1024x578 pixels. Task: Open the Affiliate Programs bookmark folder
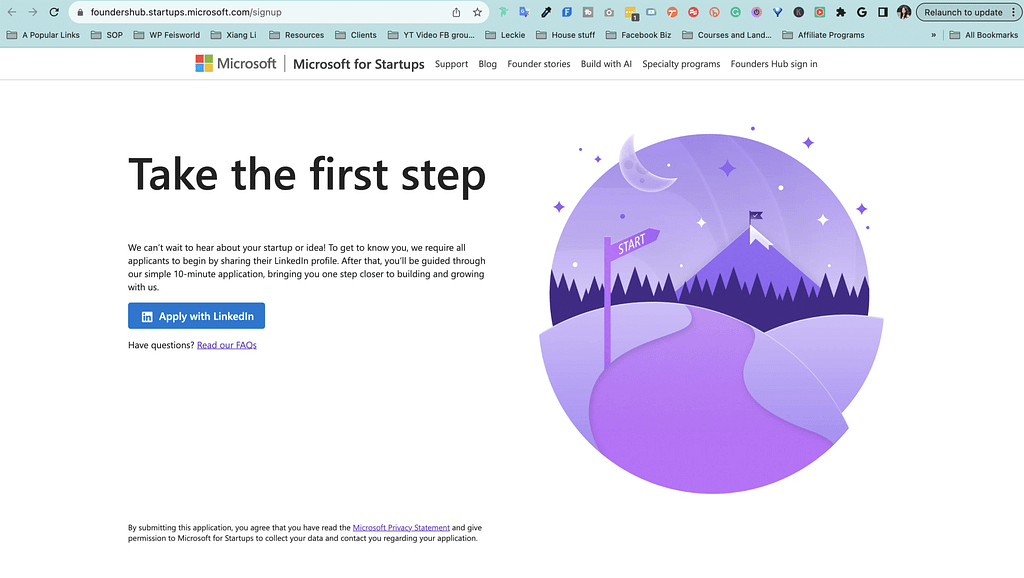823,35
